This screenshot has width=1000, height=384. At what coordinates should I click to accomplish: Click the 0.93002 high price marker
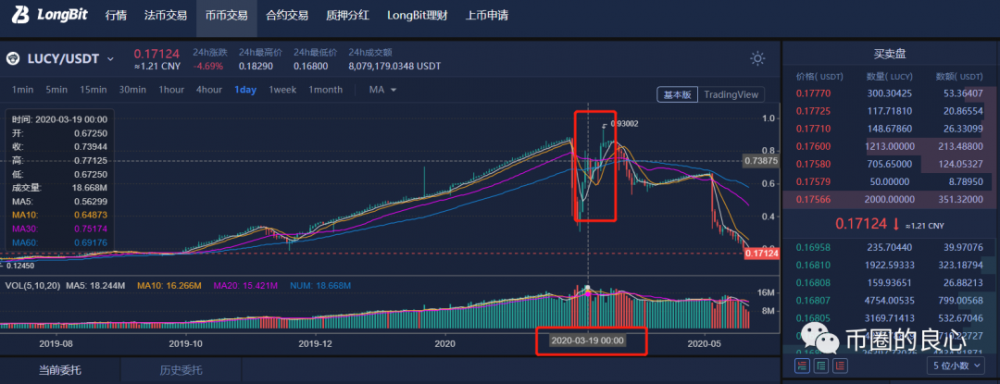pos(624,124)
